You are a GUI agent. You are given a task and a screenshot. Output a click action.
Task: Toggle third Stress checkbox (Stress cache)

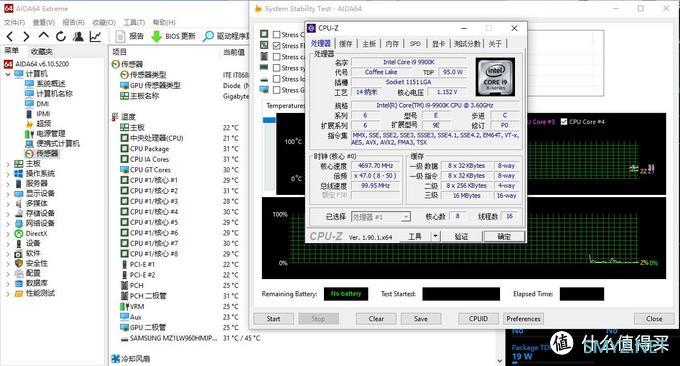point(276,57)
